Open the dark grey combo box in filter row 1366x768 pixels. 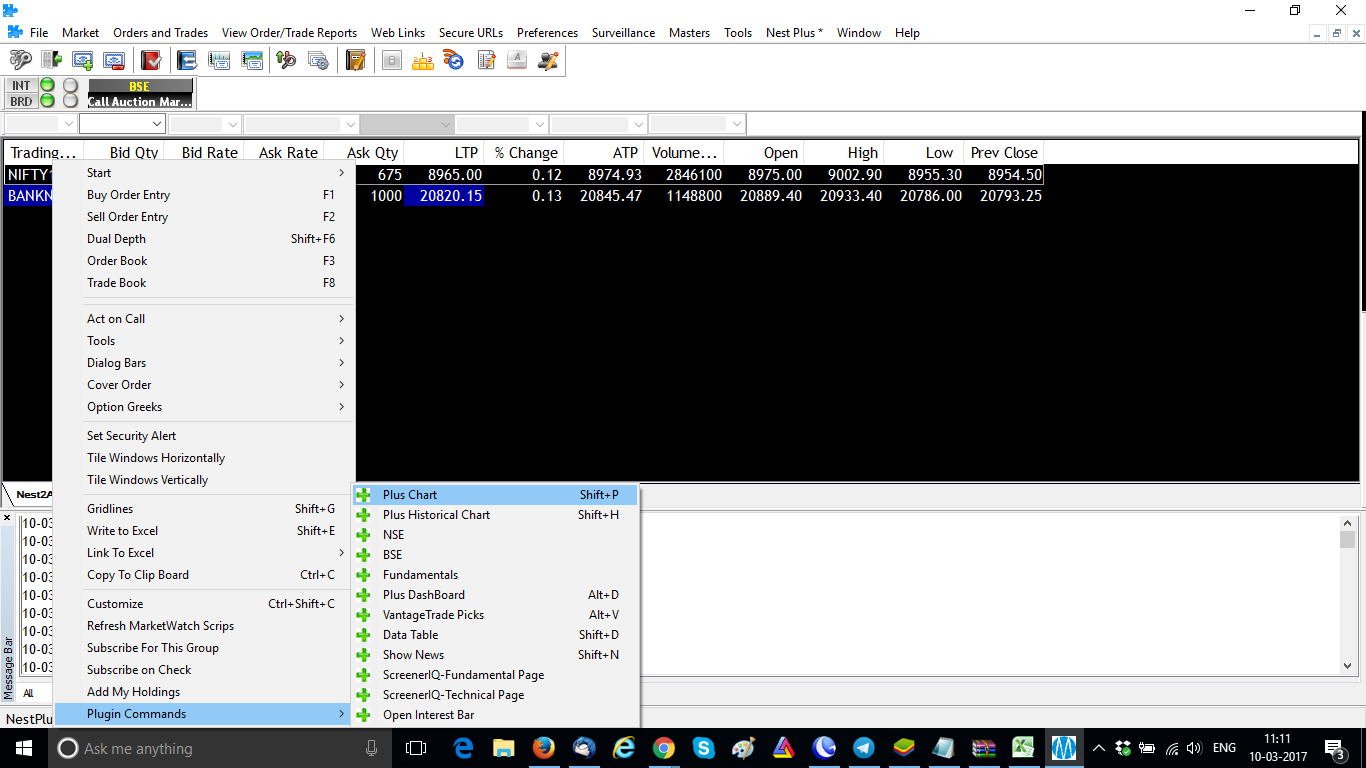[406, 124]
